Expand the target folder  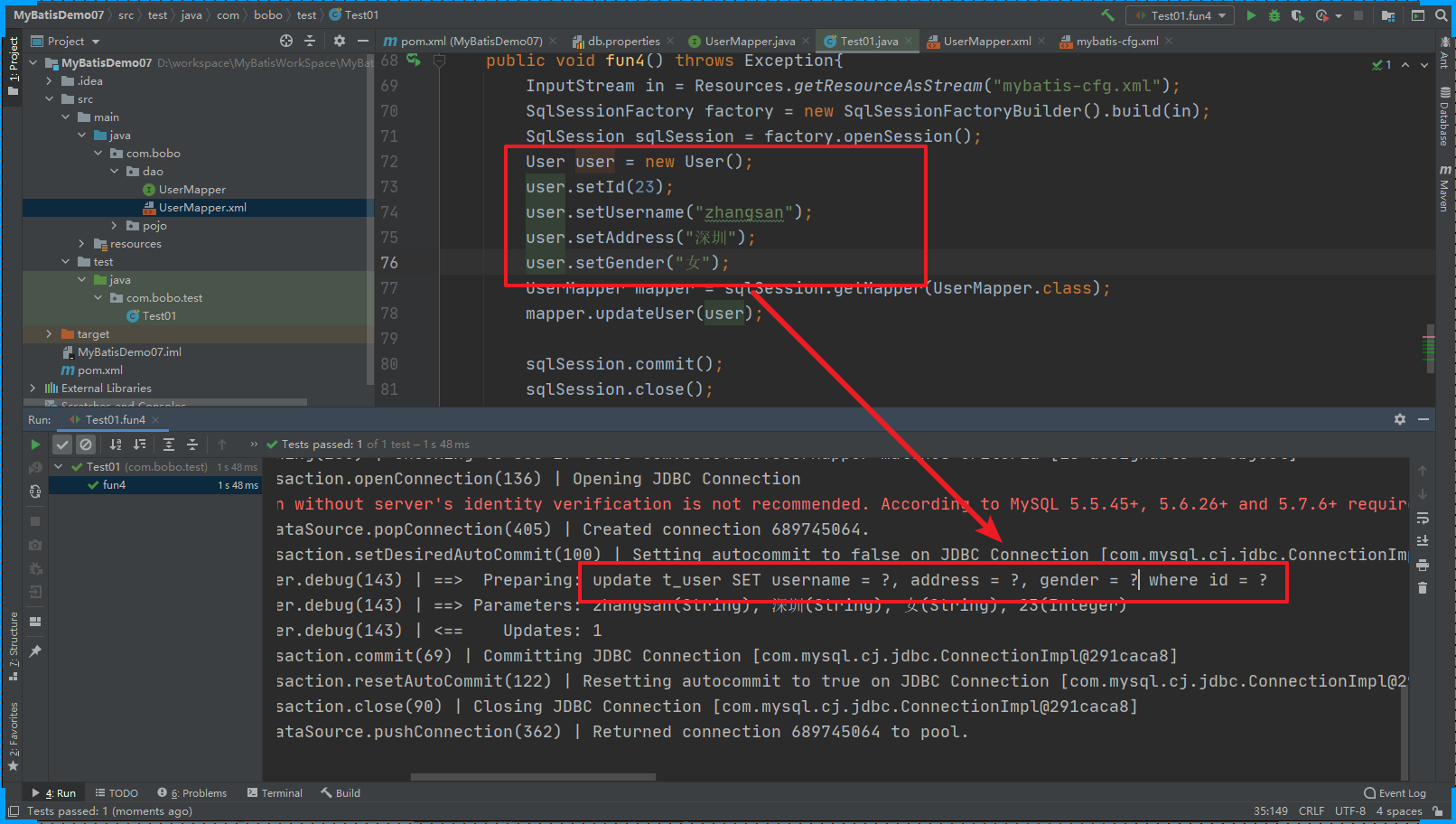50,334
